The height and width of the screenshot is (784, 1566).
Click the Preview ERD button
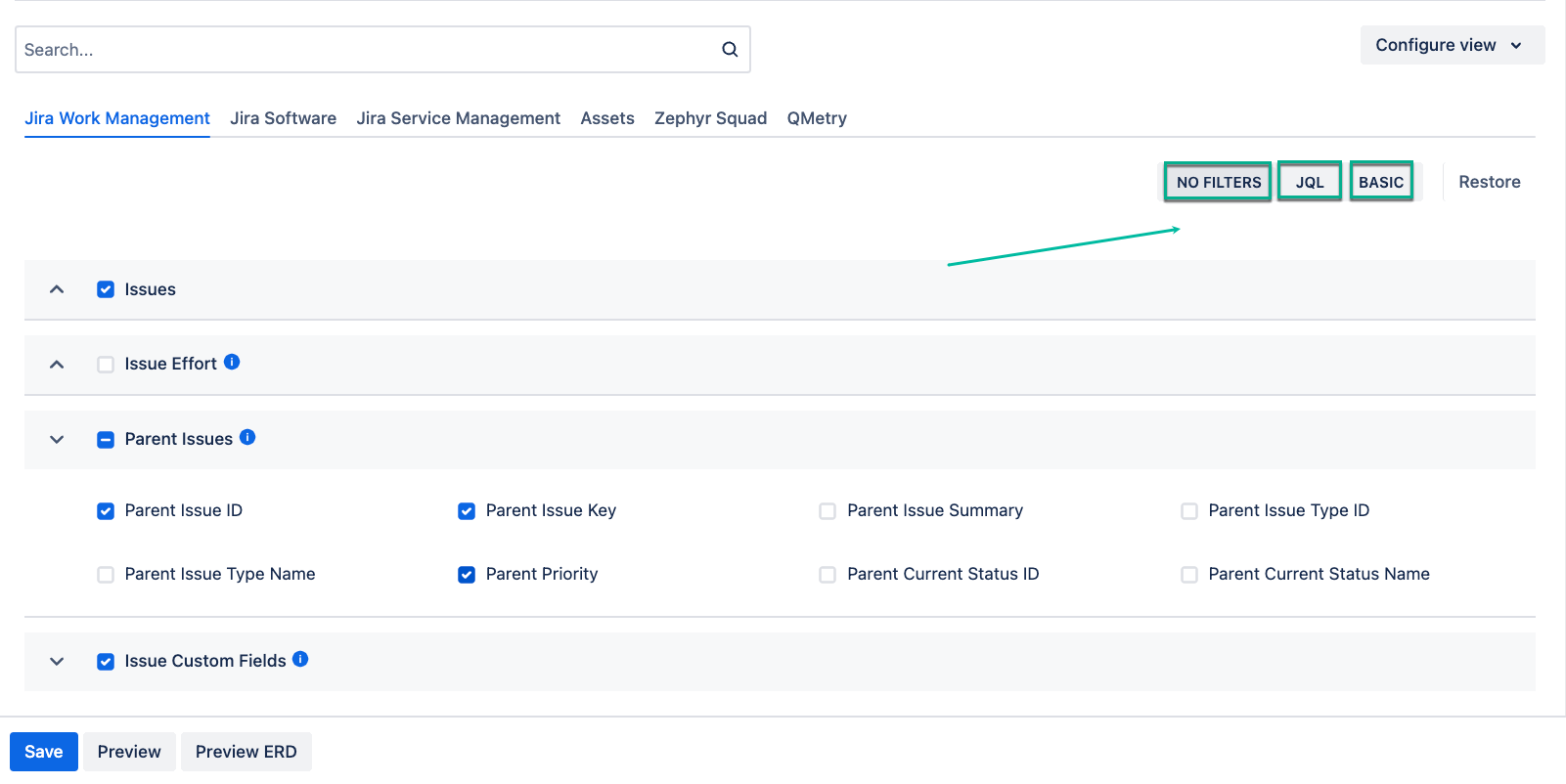tap(246, 752)
